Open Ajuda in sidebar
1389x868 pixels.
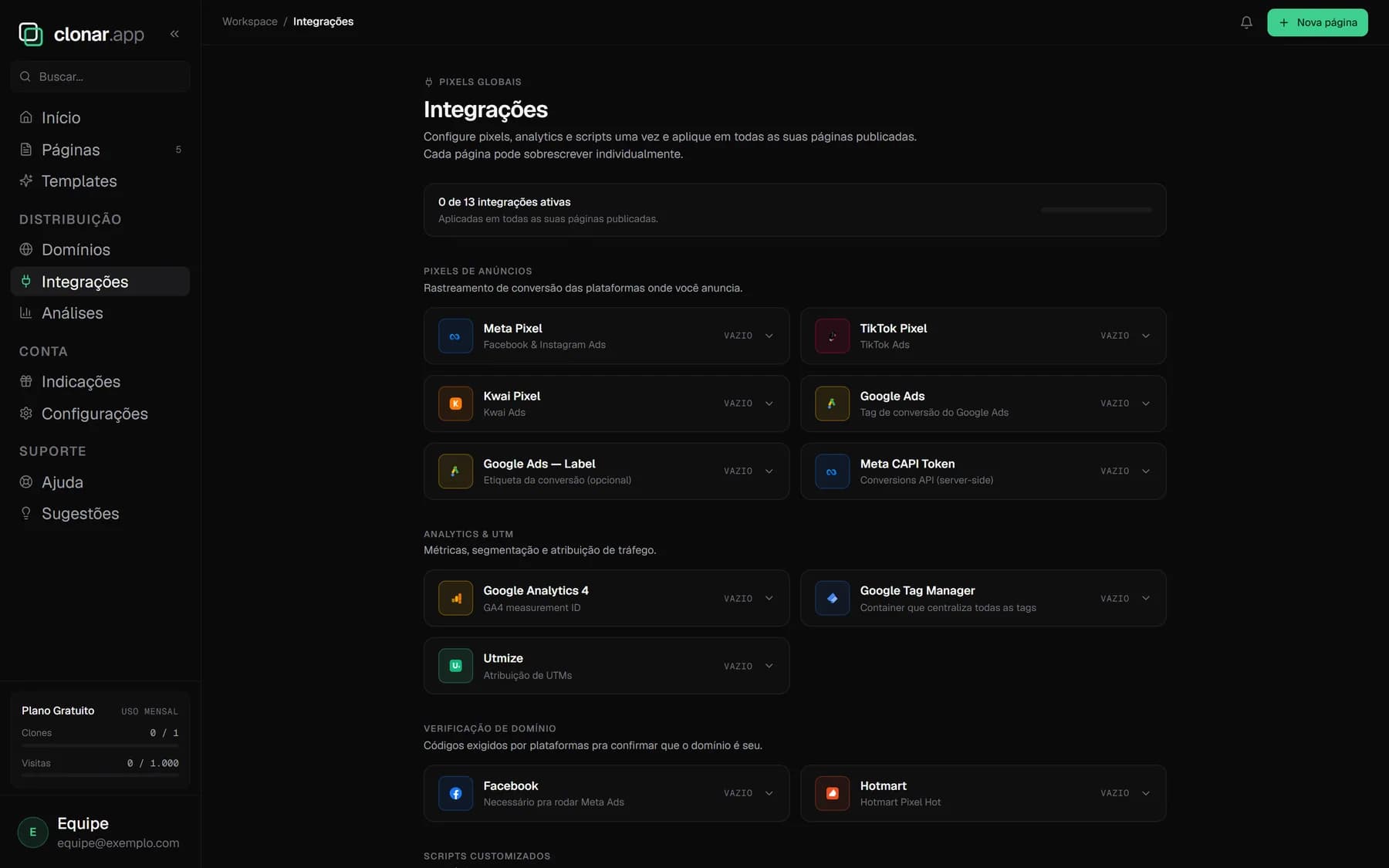[x=100, y=481]
